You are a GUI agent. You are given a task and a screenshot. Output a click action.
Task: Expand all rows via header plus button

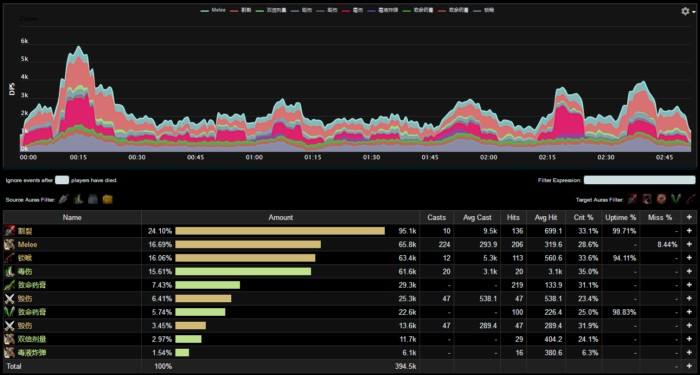[x=689, y=217]
